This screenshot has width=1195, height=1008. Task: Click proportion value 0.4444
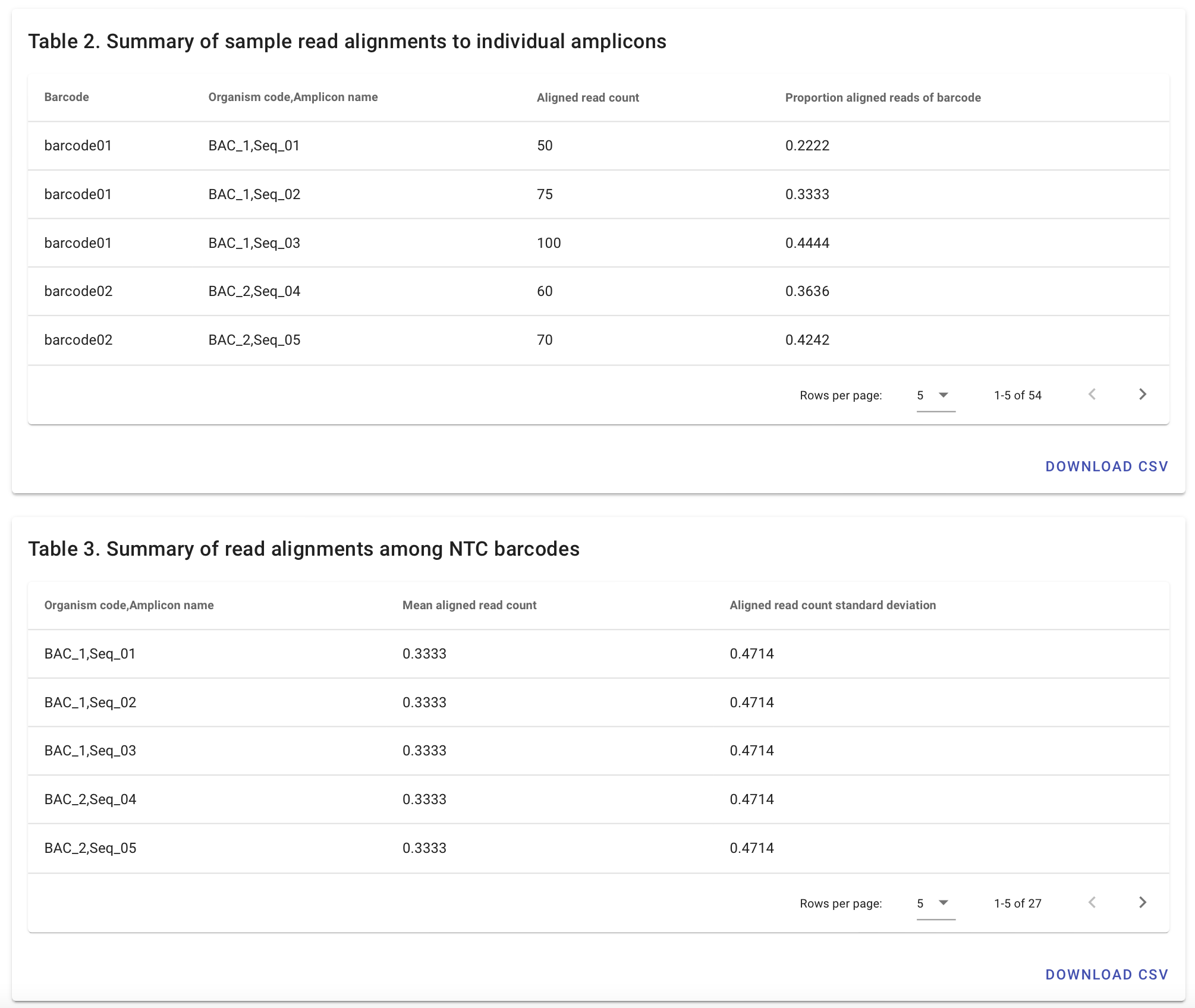coord(807,243)
